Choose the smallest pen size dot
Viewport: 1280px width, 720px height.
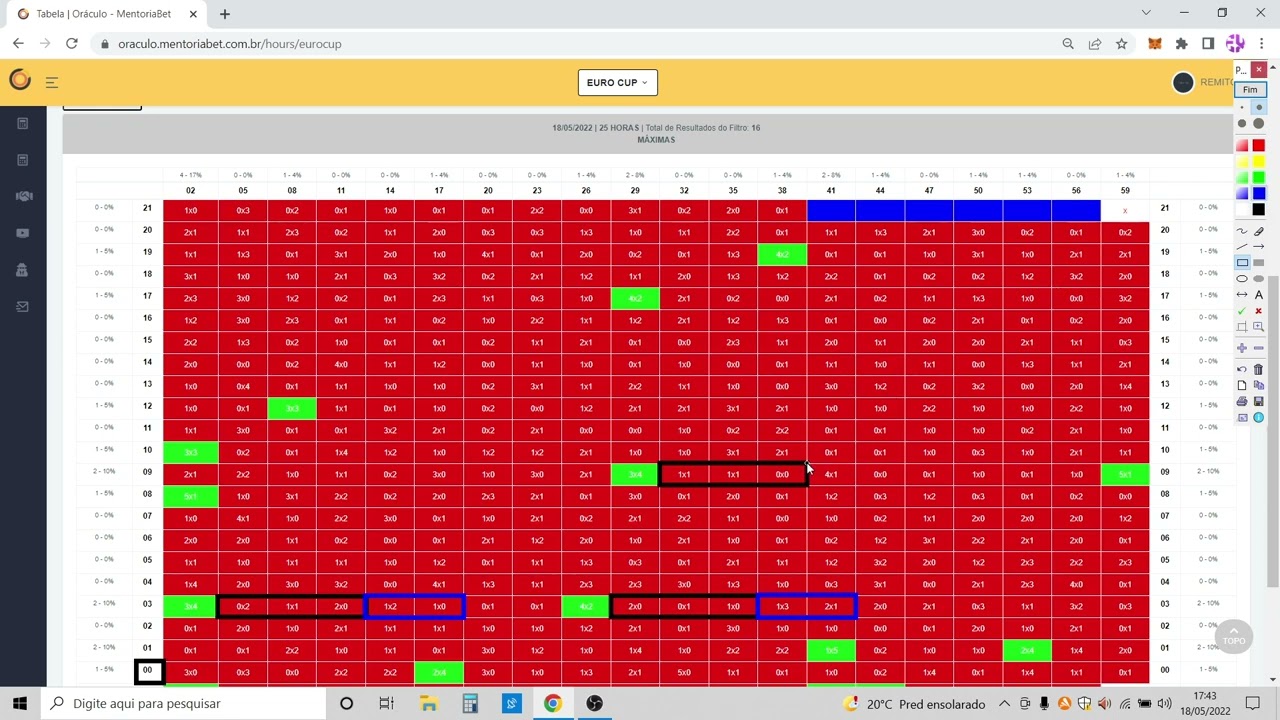pos(1242,107)
